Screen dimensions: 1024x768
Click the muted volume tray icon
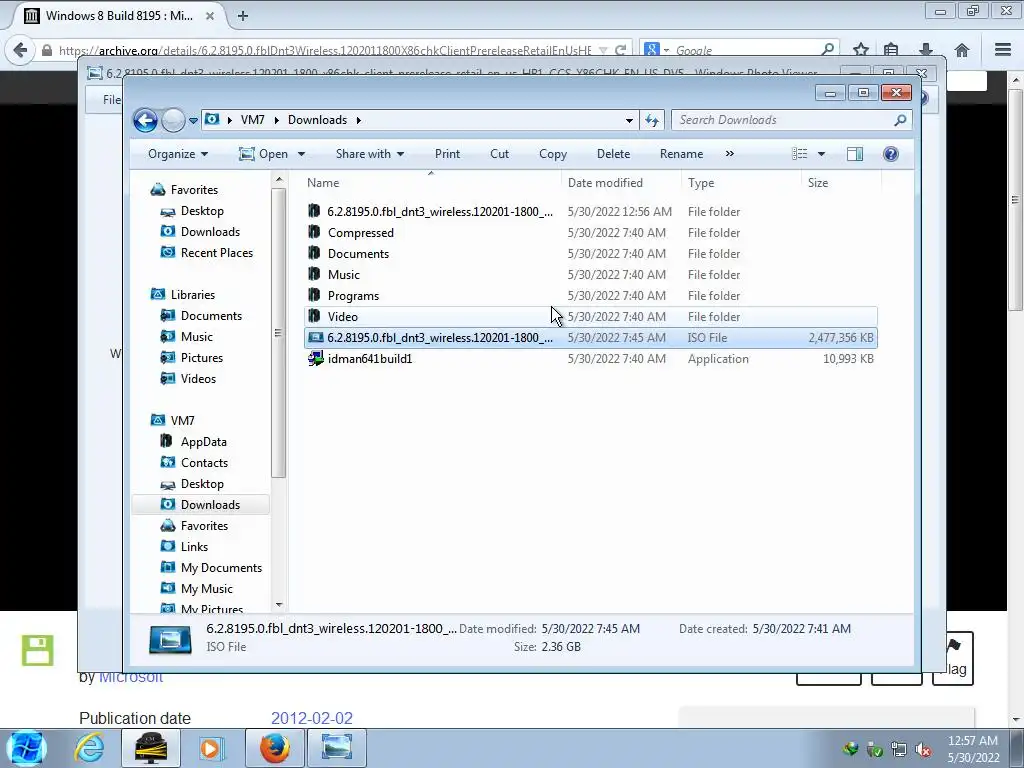(923, 750)
